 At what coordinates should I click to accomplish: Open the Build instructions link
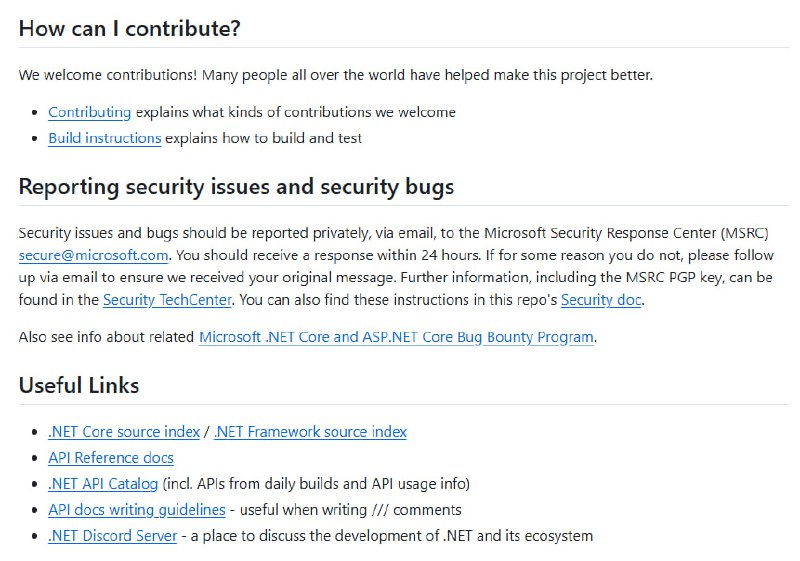(104, 138)
